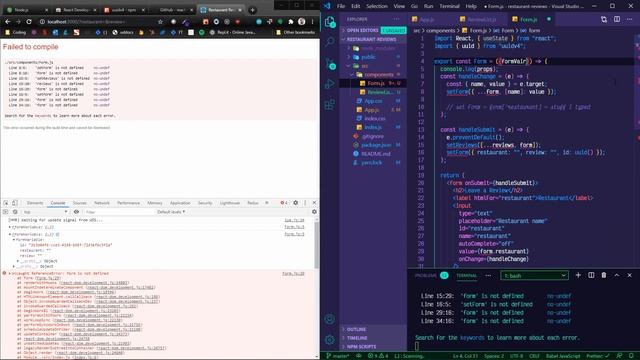Open the Manage gear in VS Code activity bar

(330, 339)
